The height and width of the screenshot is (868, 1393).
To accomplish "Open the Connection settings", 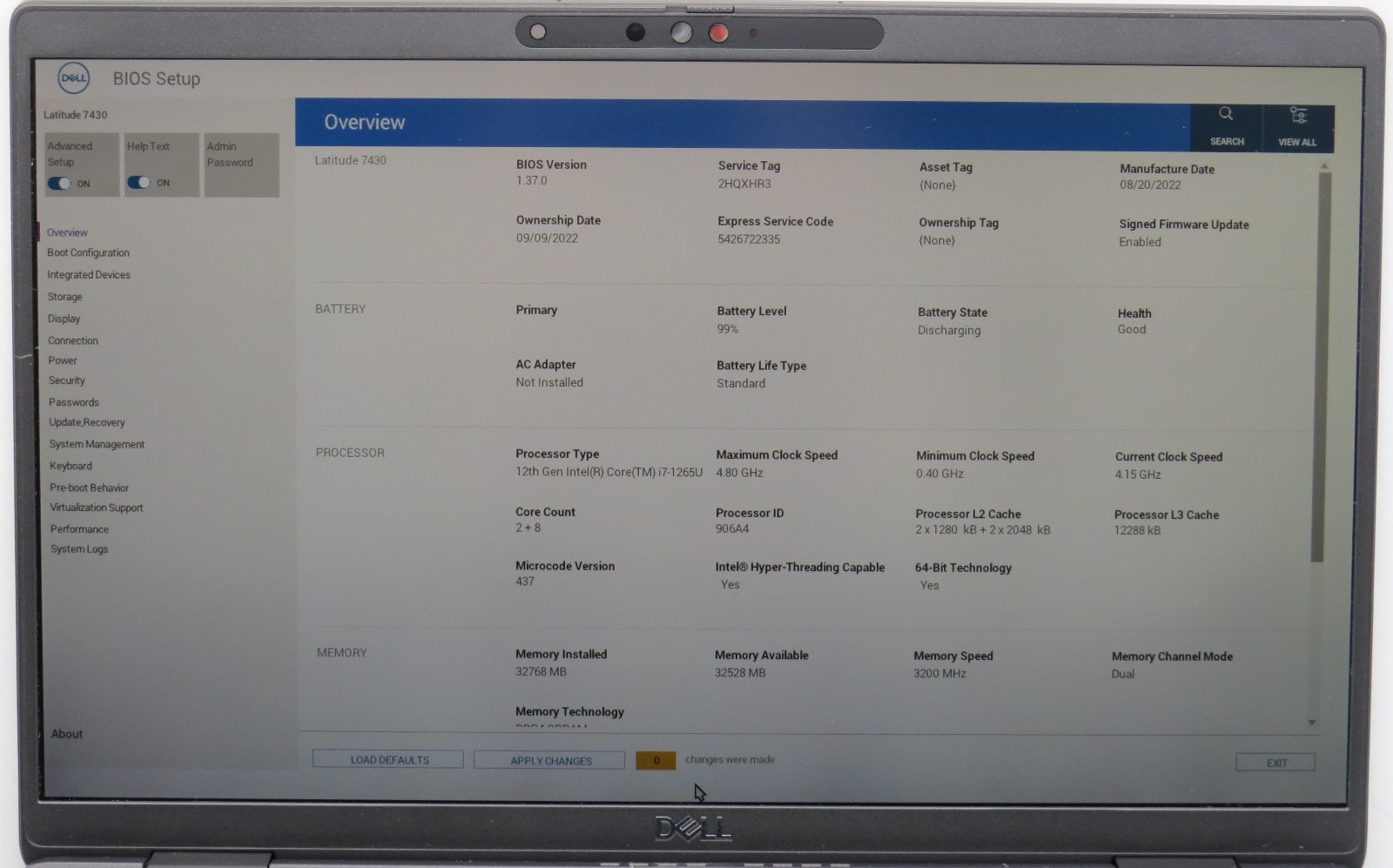I will tap(73, 340).
